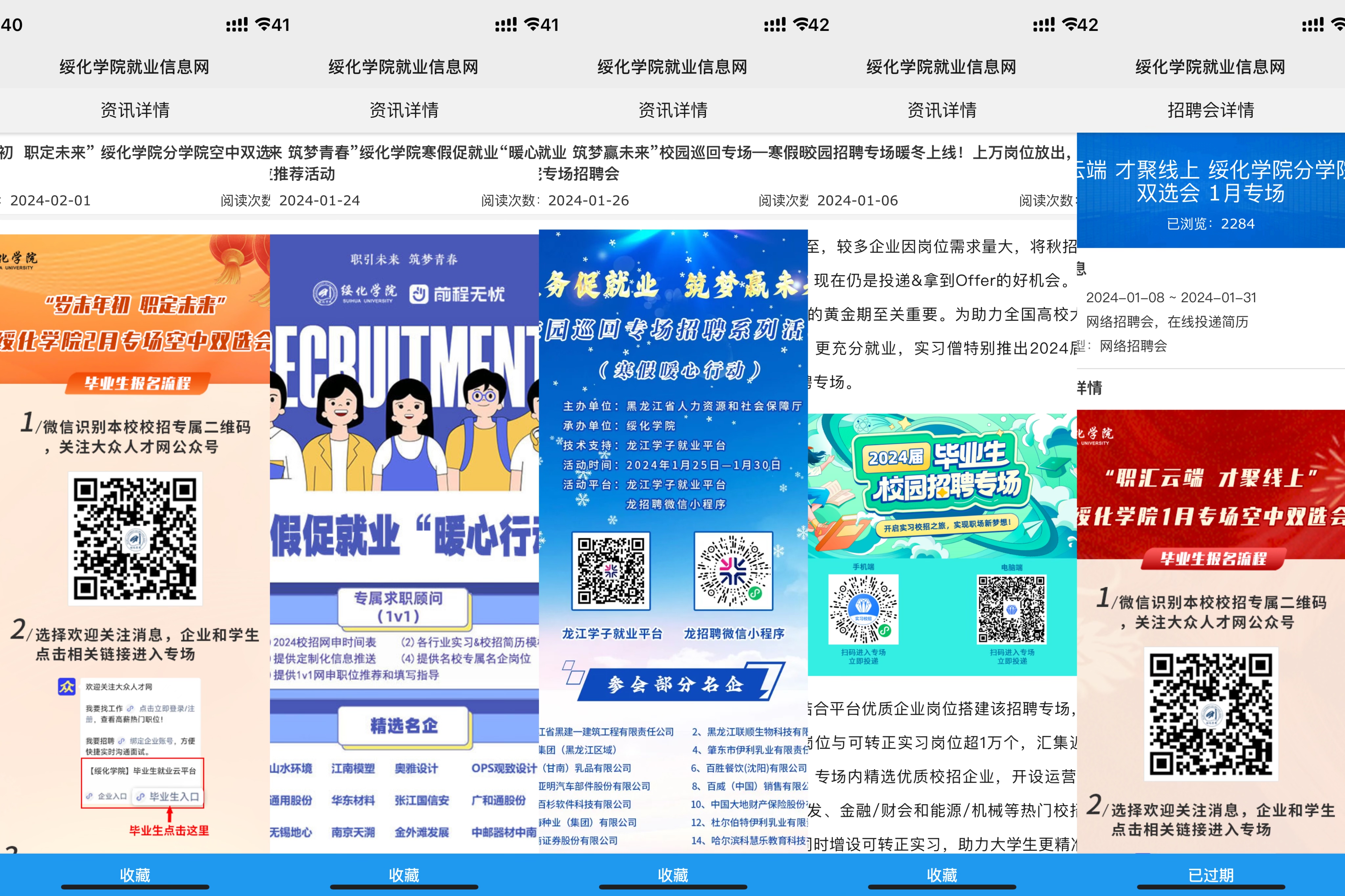Screen dimensions: 1345x896
Task: Open the 毕业生入口 link in the red box
Action: point(168,796)
